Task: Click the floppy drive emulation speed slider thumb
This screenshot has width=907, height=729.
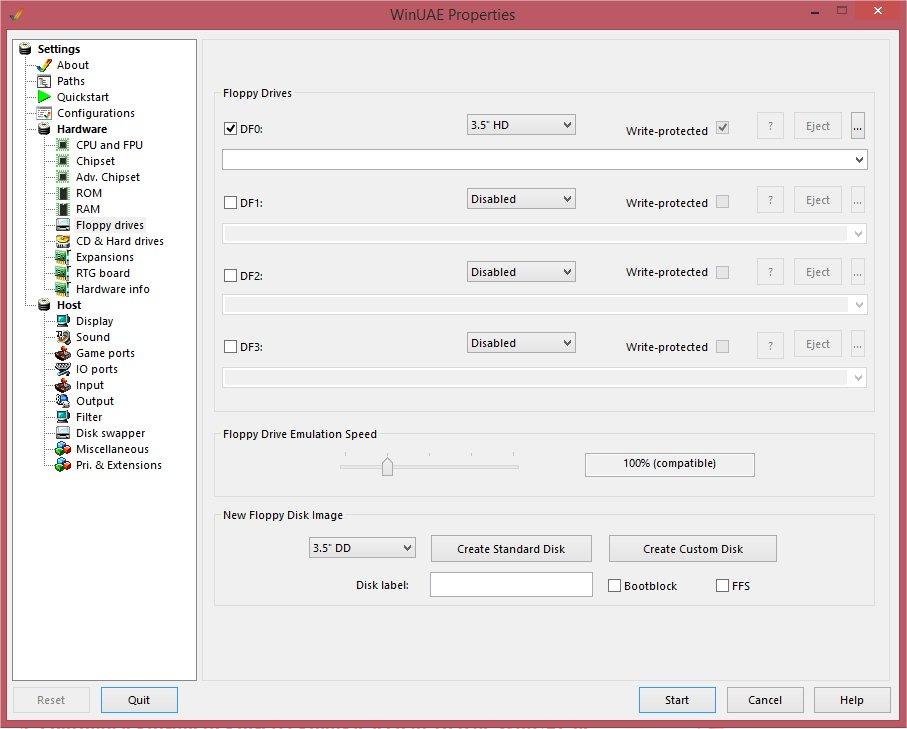Action: [x=388, y=465]
